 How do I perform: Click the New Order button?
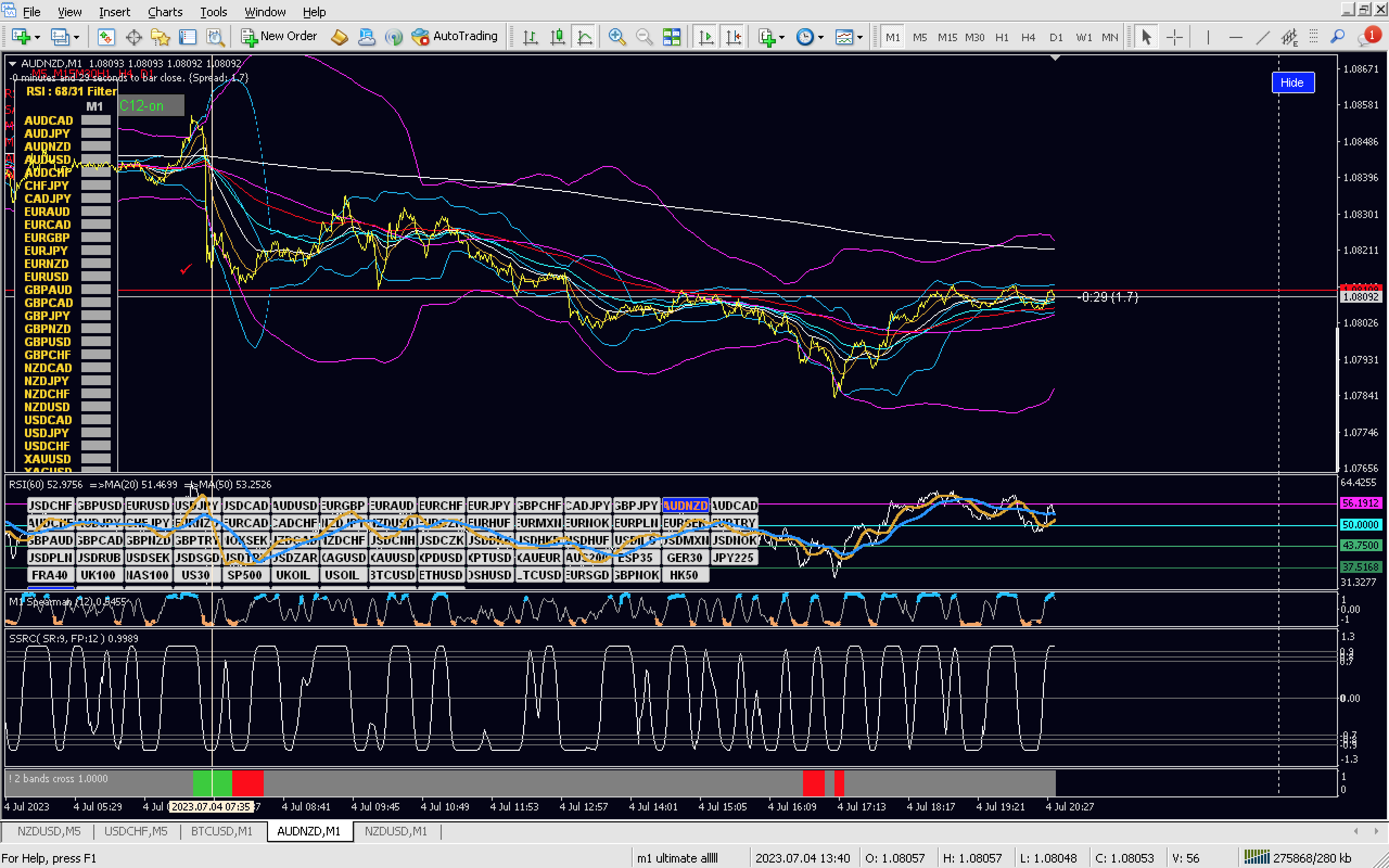(279, 37)
